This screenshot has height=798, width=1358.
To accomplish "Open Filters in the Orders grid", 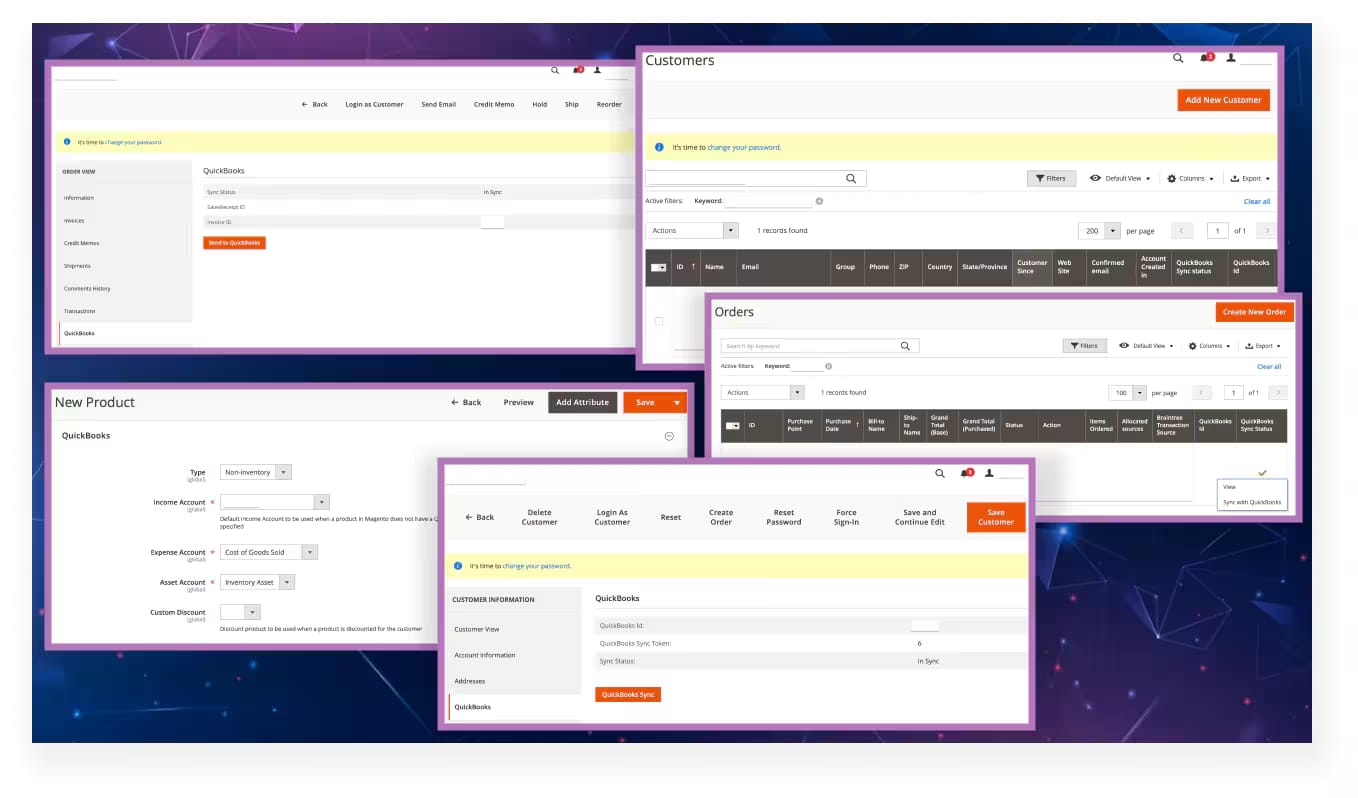I will [x=1084, y=346].
